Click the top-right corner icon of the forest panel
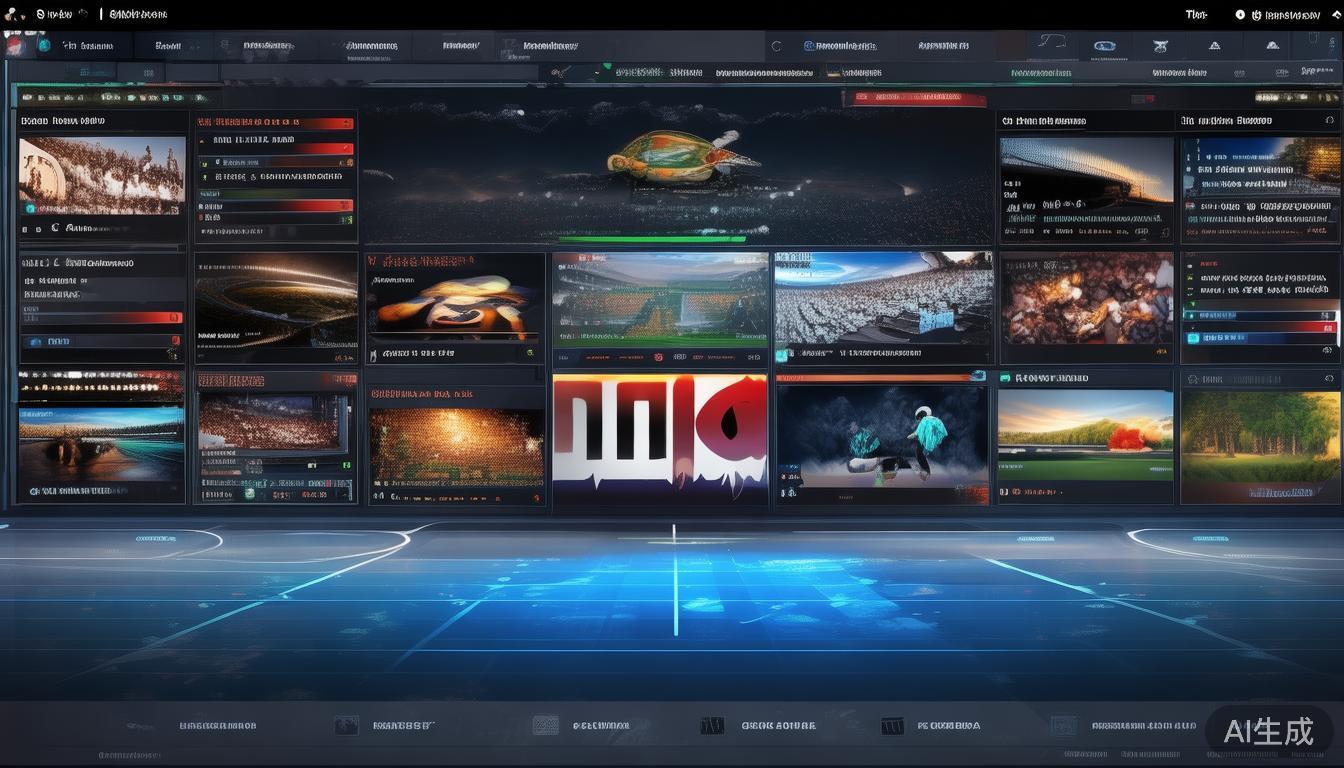This screenshot has height=768, width=1344. tap(1329, 379)
